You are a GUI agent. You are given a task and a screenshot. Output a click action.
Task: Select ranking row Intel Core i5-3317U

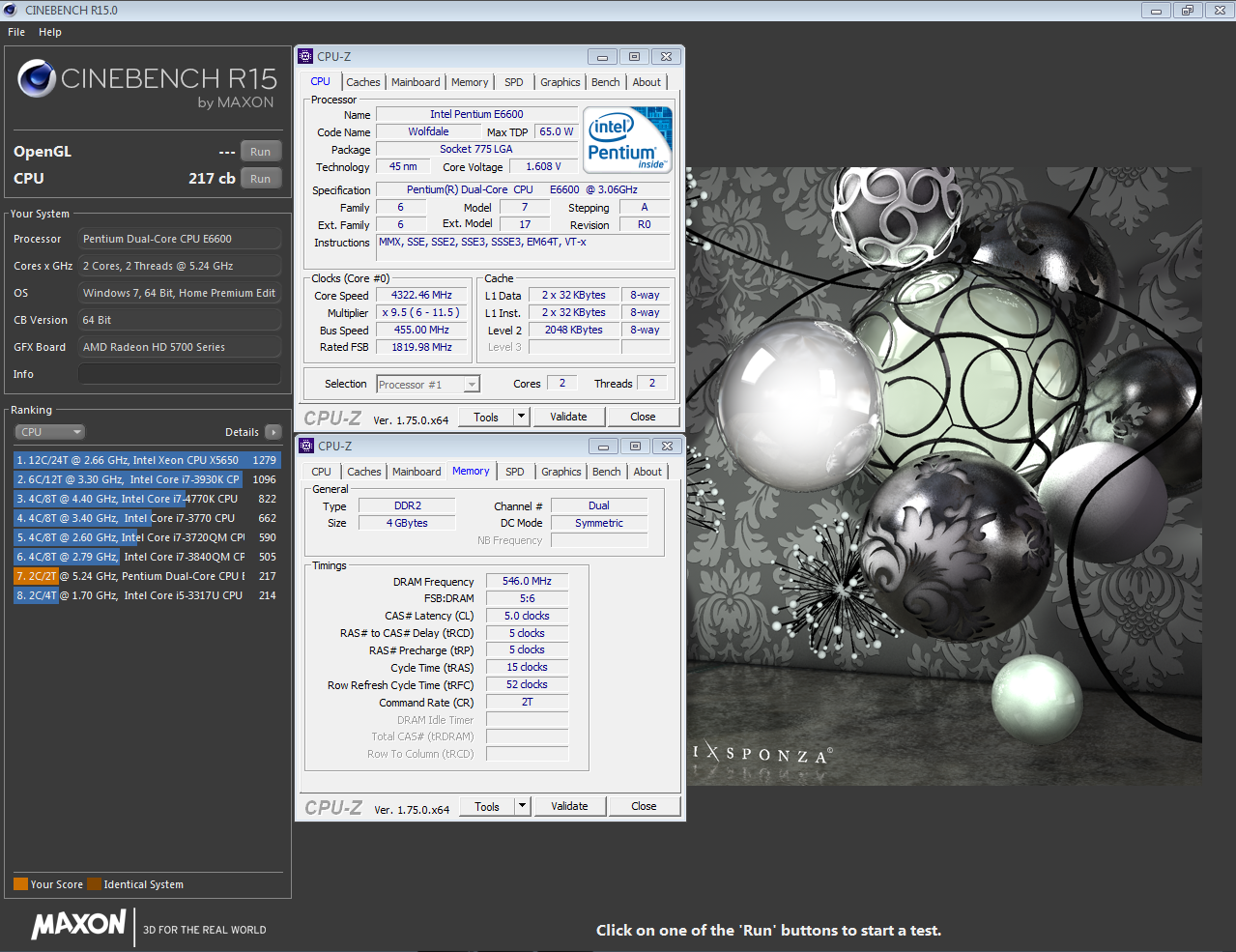tap(147, 595)
